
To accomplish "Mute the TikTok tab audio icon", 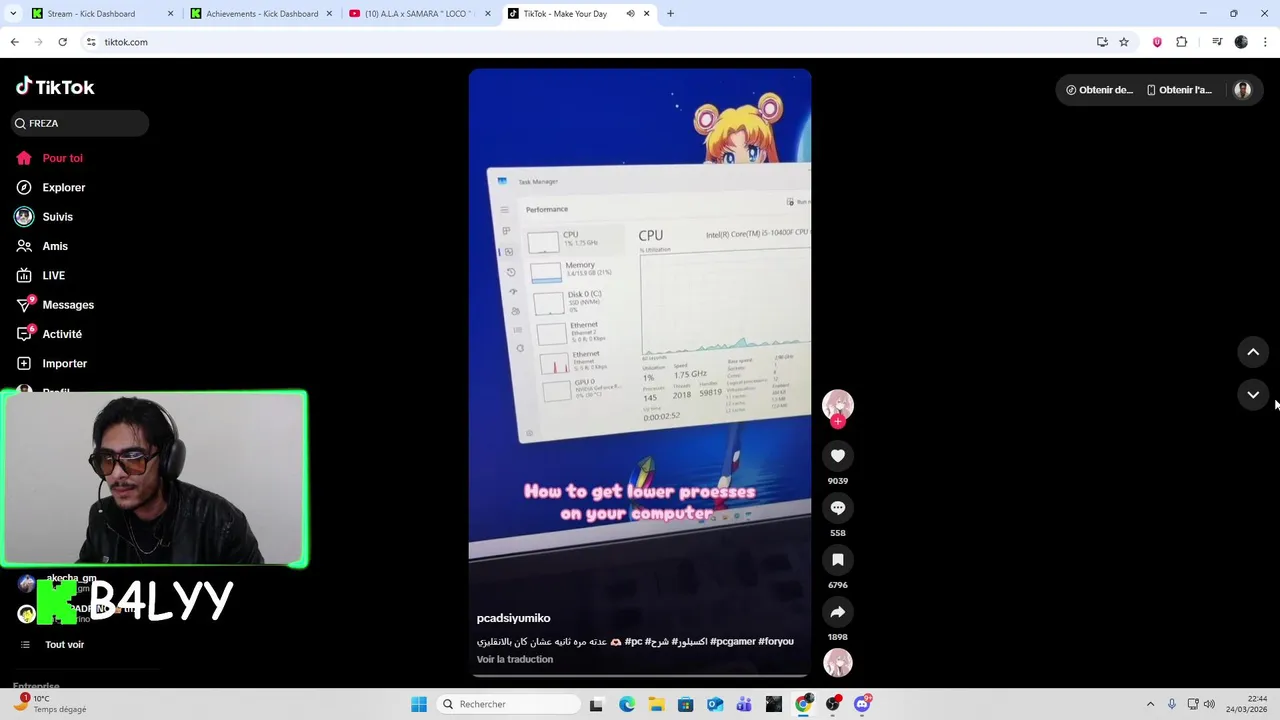I will 630,14.
